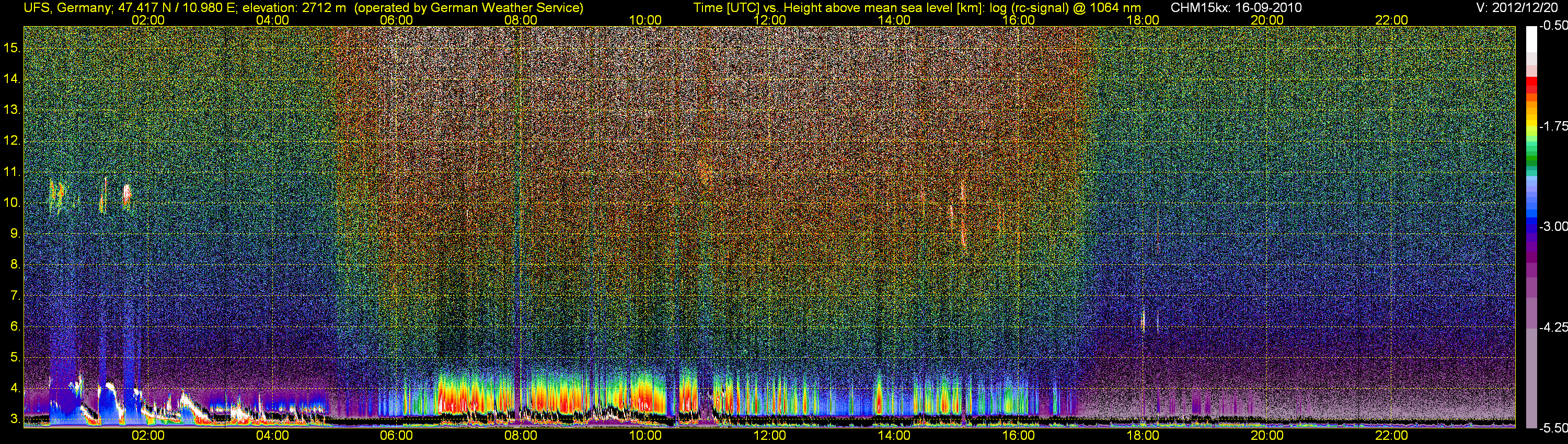Viewport: 1568px width, 444px height.
Task: Select the top axis time label 06:00
Action: click(x=396, y=20)
